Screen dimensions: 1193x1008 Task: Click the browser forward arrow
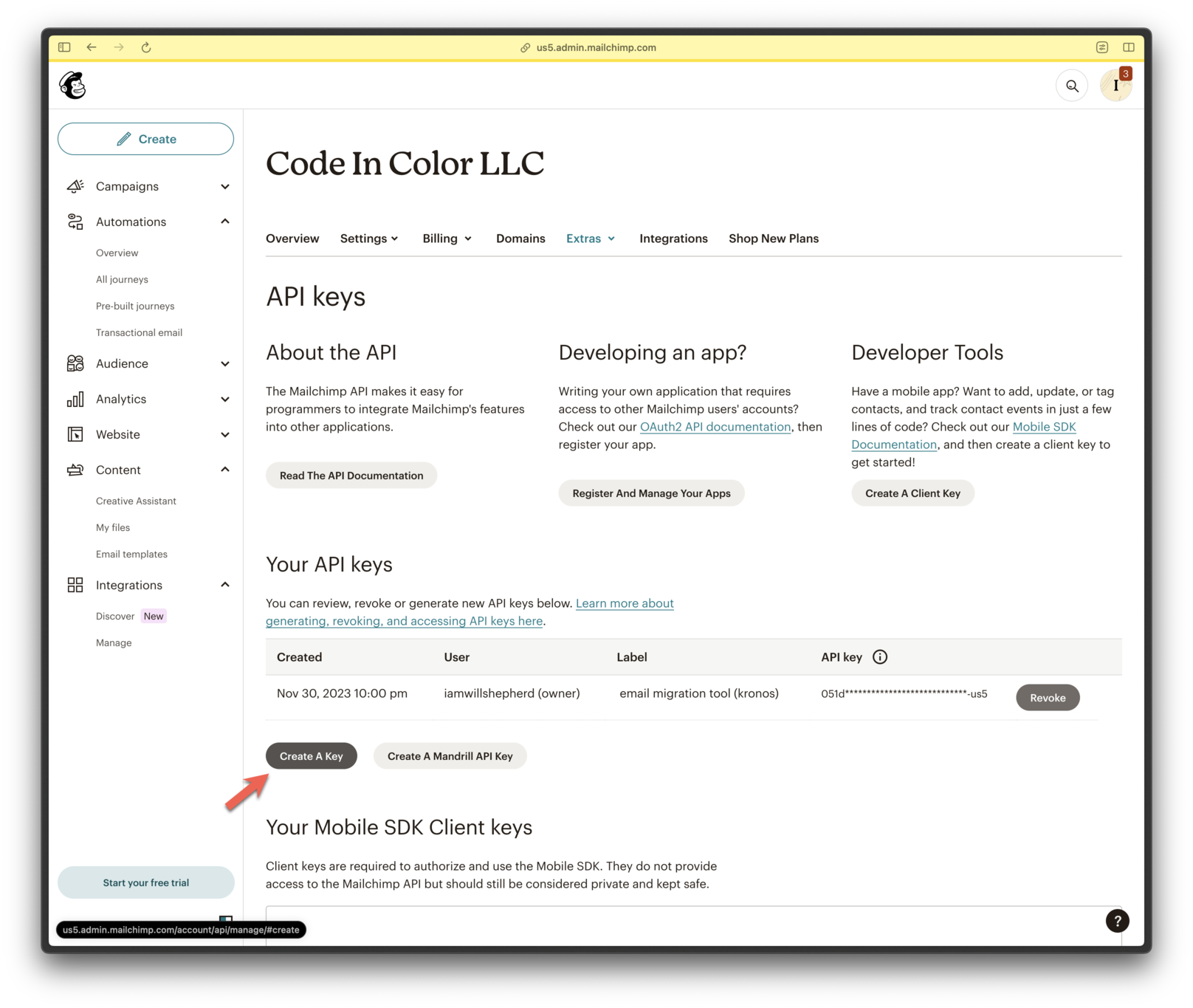119,47
